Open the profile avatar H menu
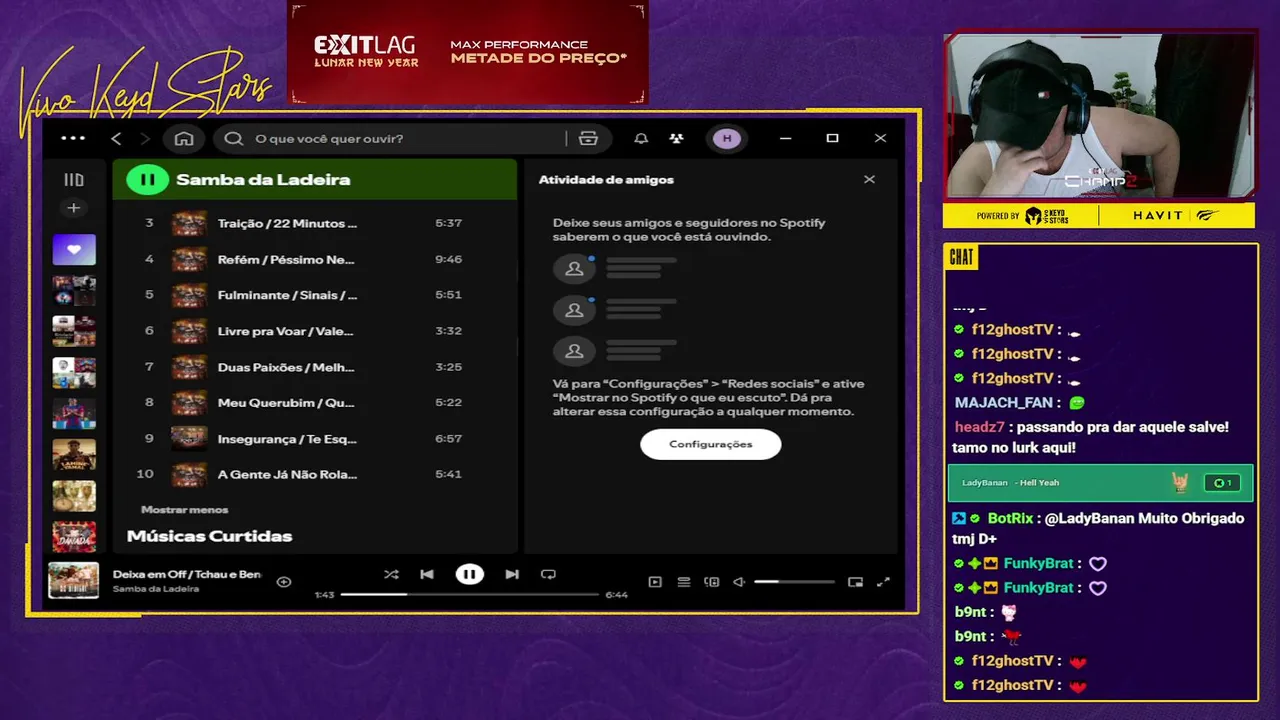The image size is (1280, 720). click(727, 138)
